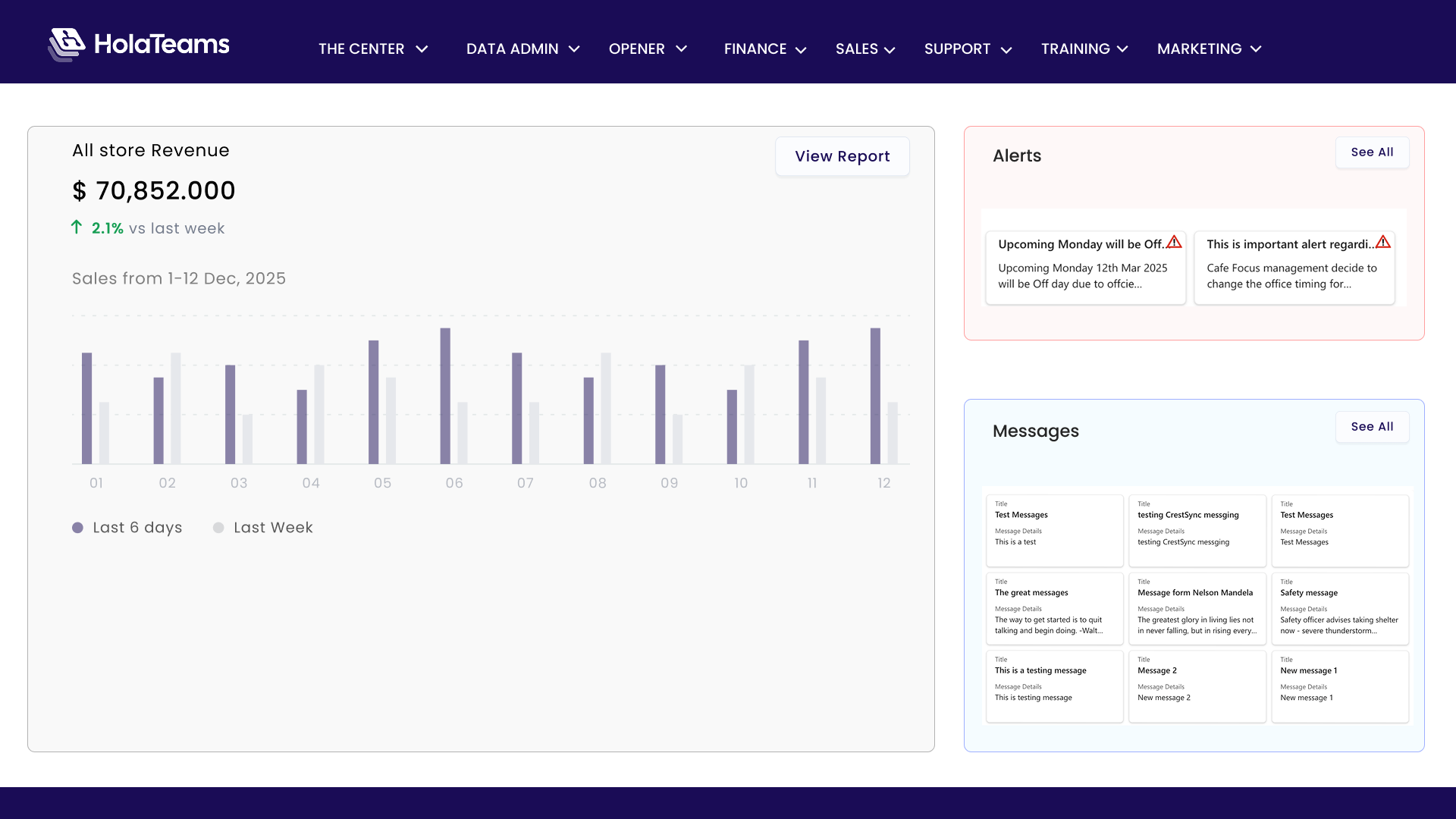Click Last 6 days legend label
Image resolution: width=1456 pixels, height=819 pixels.
coord(137,528)
